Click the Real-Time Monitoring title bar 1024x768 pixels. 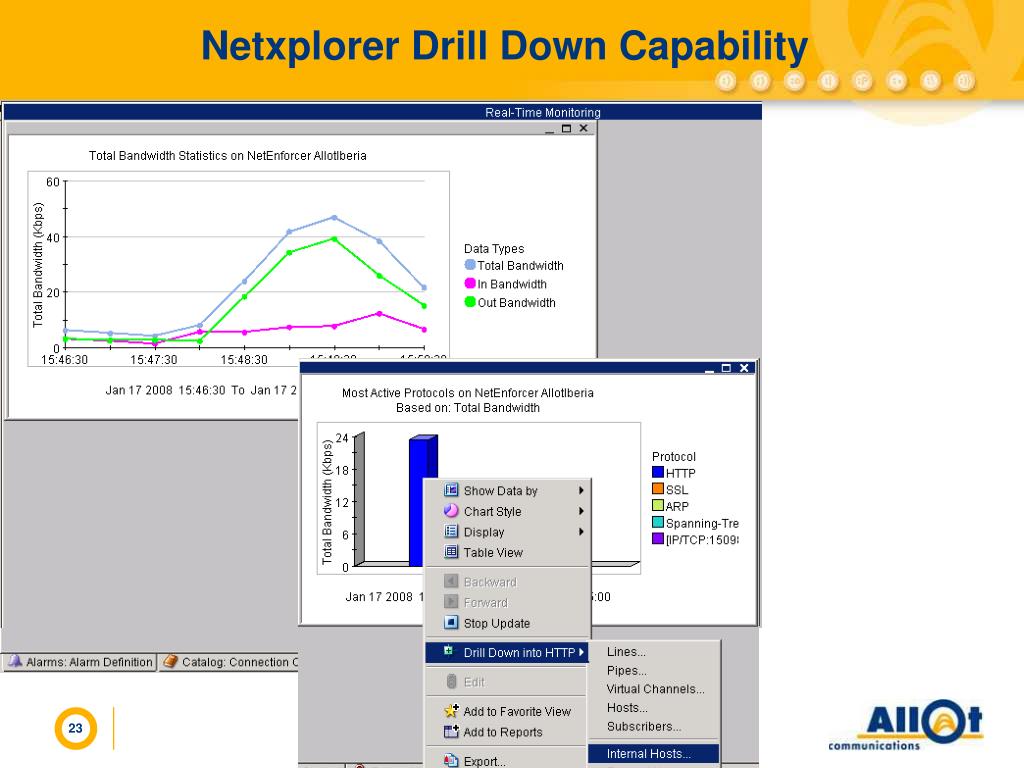pyautogui.click(x=382, y=112)
